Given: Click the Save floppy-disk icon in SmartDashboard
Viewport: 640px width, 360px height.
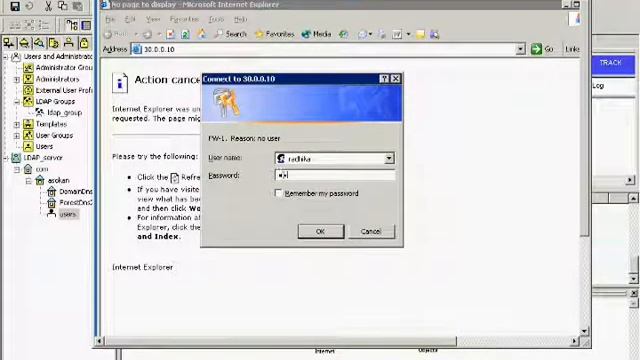Looking at the screenshot, I should click(15, 6).
